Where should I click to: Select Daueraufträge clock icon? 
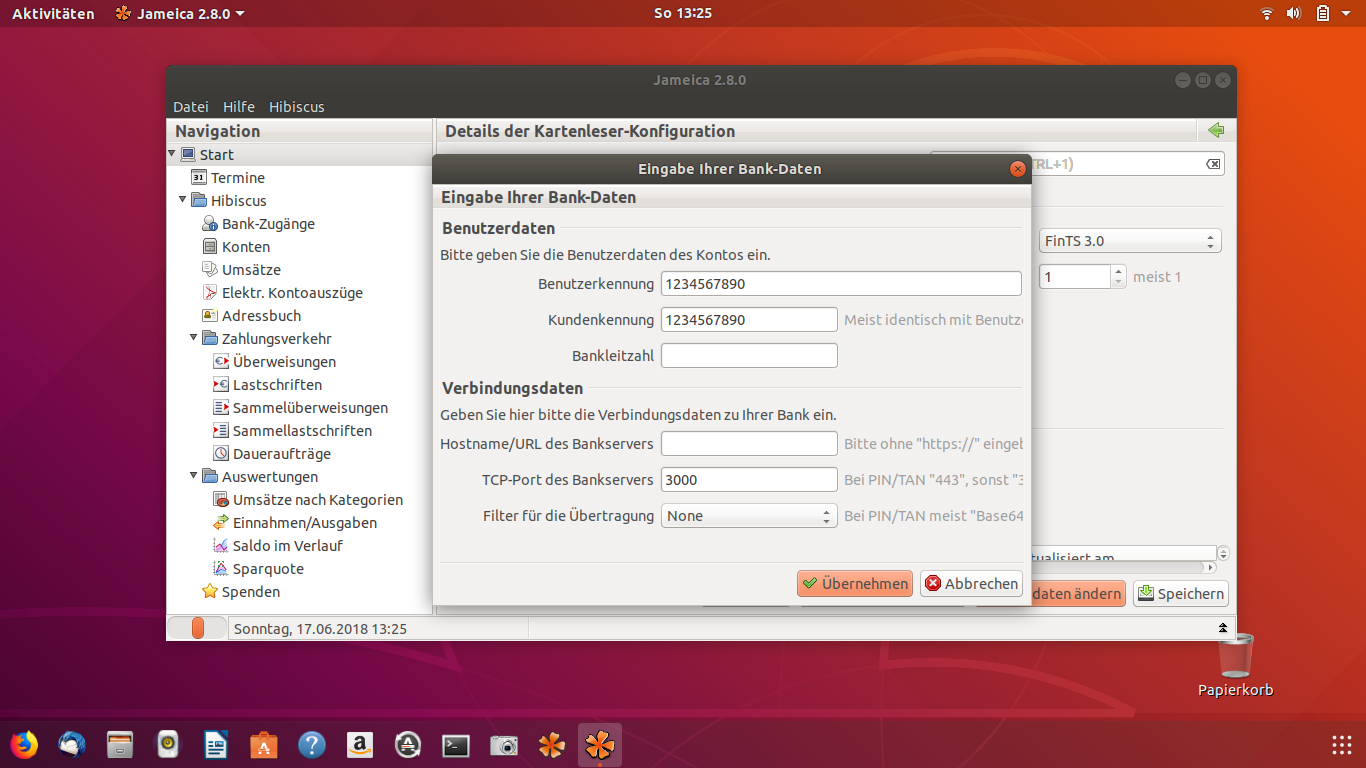[x=220, y=454]
